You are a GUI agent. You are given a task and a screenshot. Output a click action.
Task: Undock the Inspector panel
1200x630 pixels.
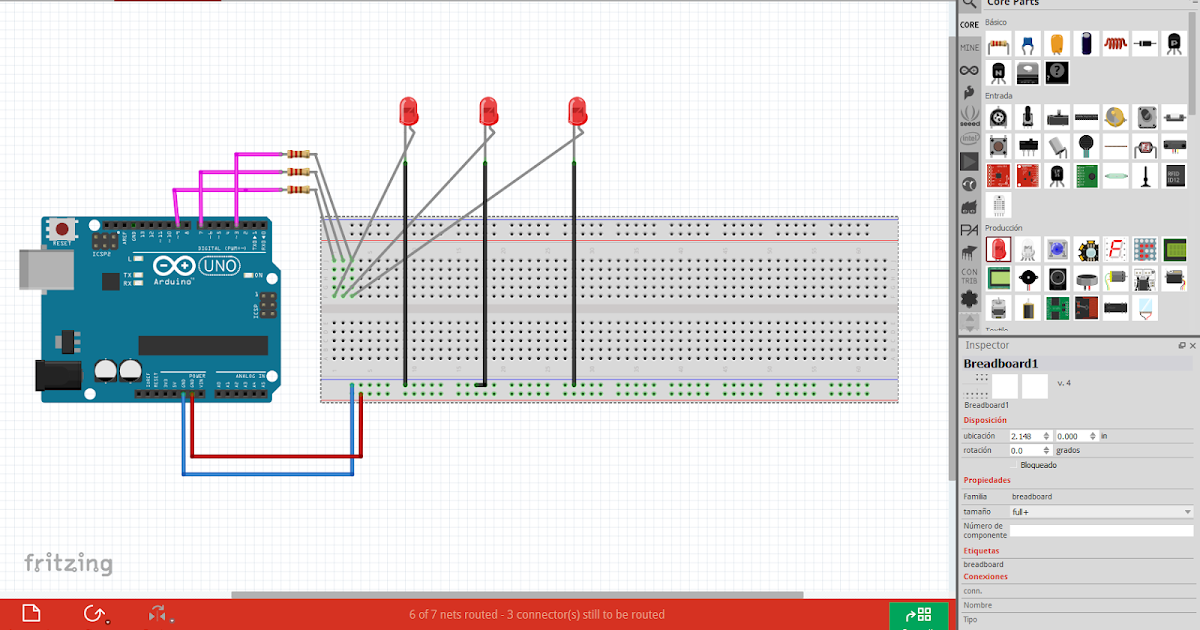pos(1182,344)
